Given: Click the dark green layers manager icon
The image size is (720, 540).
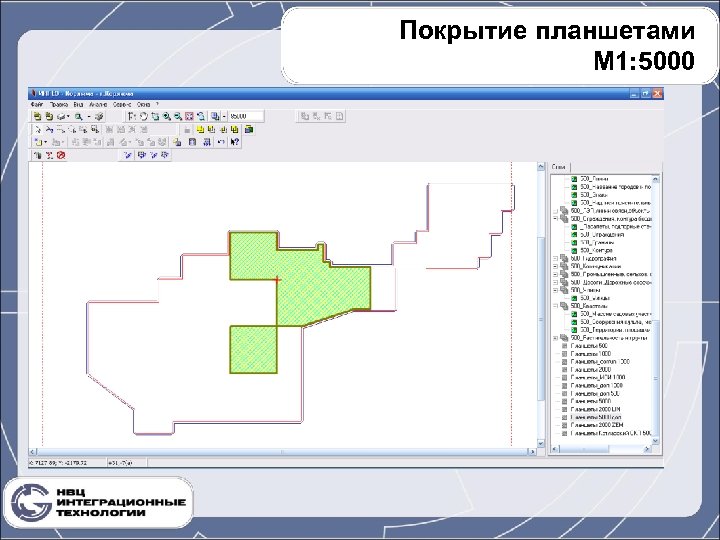Looking at the screenshot, I should (249, 129).
